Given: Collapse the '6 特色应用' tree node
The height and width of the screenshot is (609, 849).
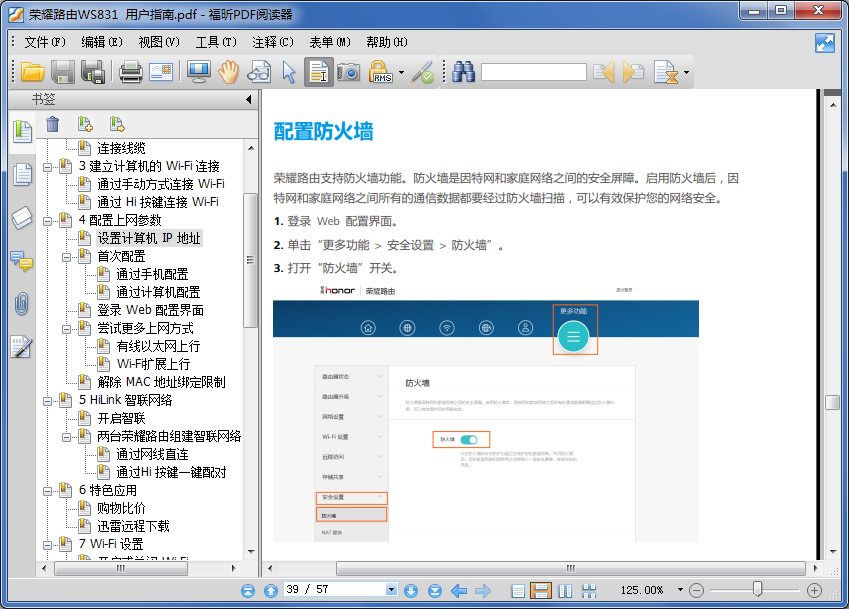Looking at the screenshot, I should [48, 491].
